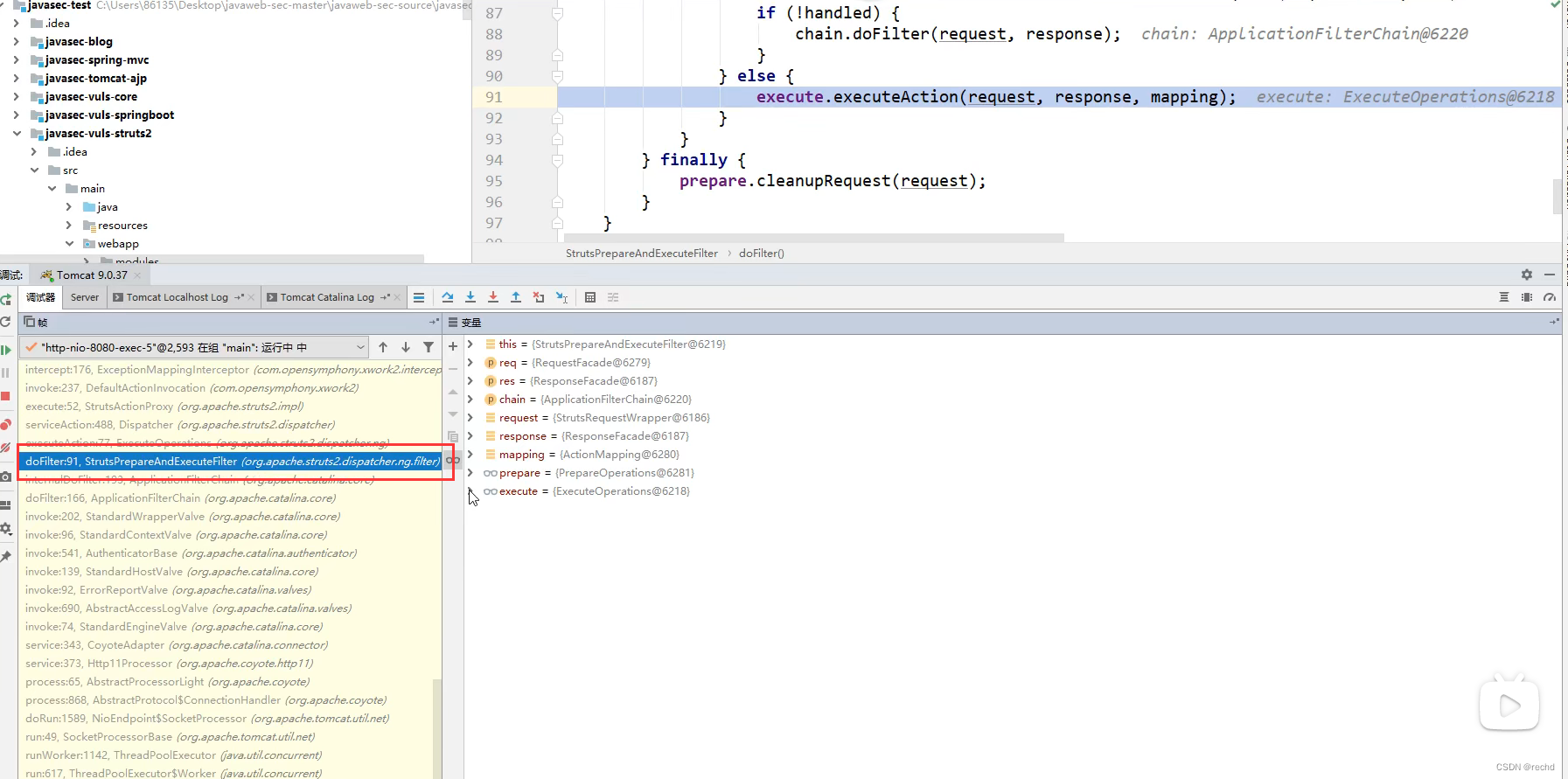Click Step Out debugger icon
Screen dimensions: 1568x779
tap(516, 297)
